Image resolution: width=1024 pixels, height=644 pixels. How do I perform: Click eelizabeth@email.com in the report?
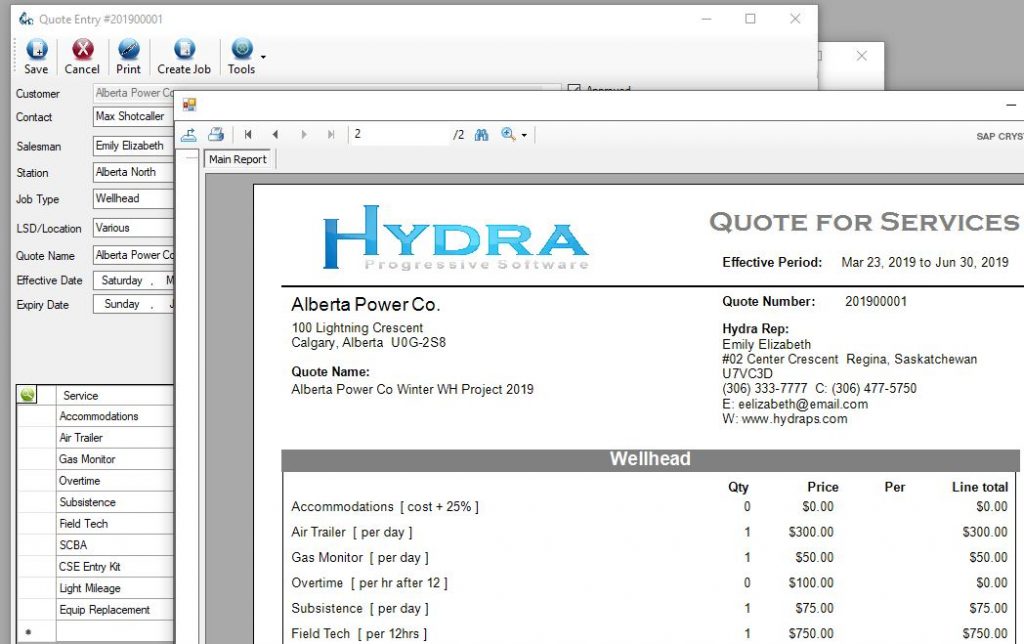click(803, 404)
